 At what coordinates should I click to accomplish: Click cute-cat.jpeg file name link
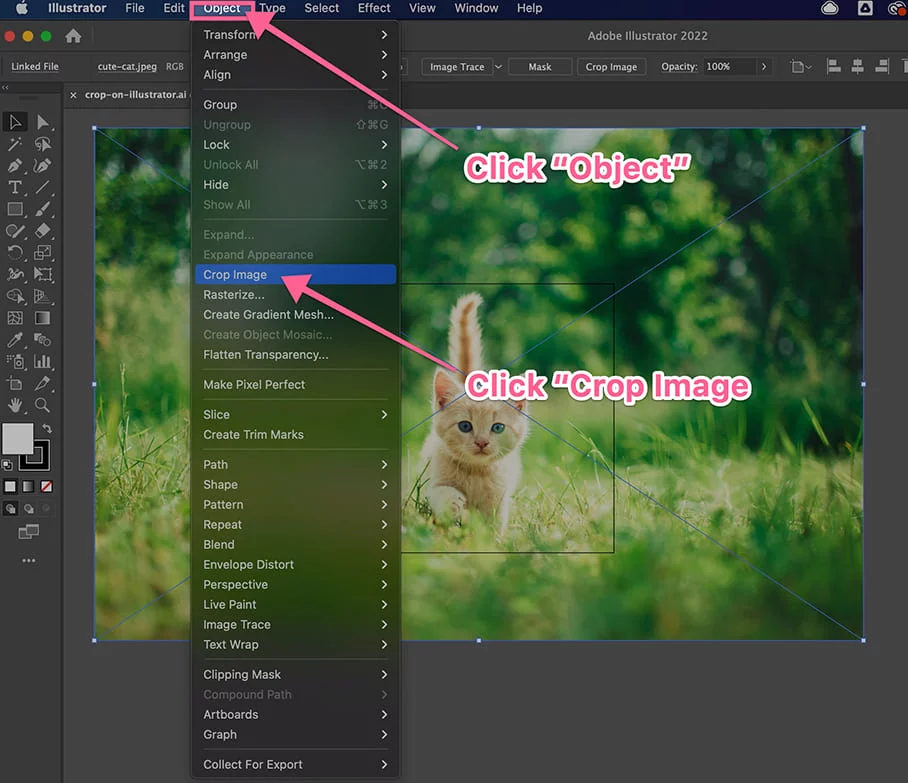(127, 67)
